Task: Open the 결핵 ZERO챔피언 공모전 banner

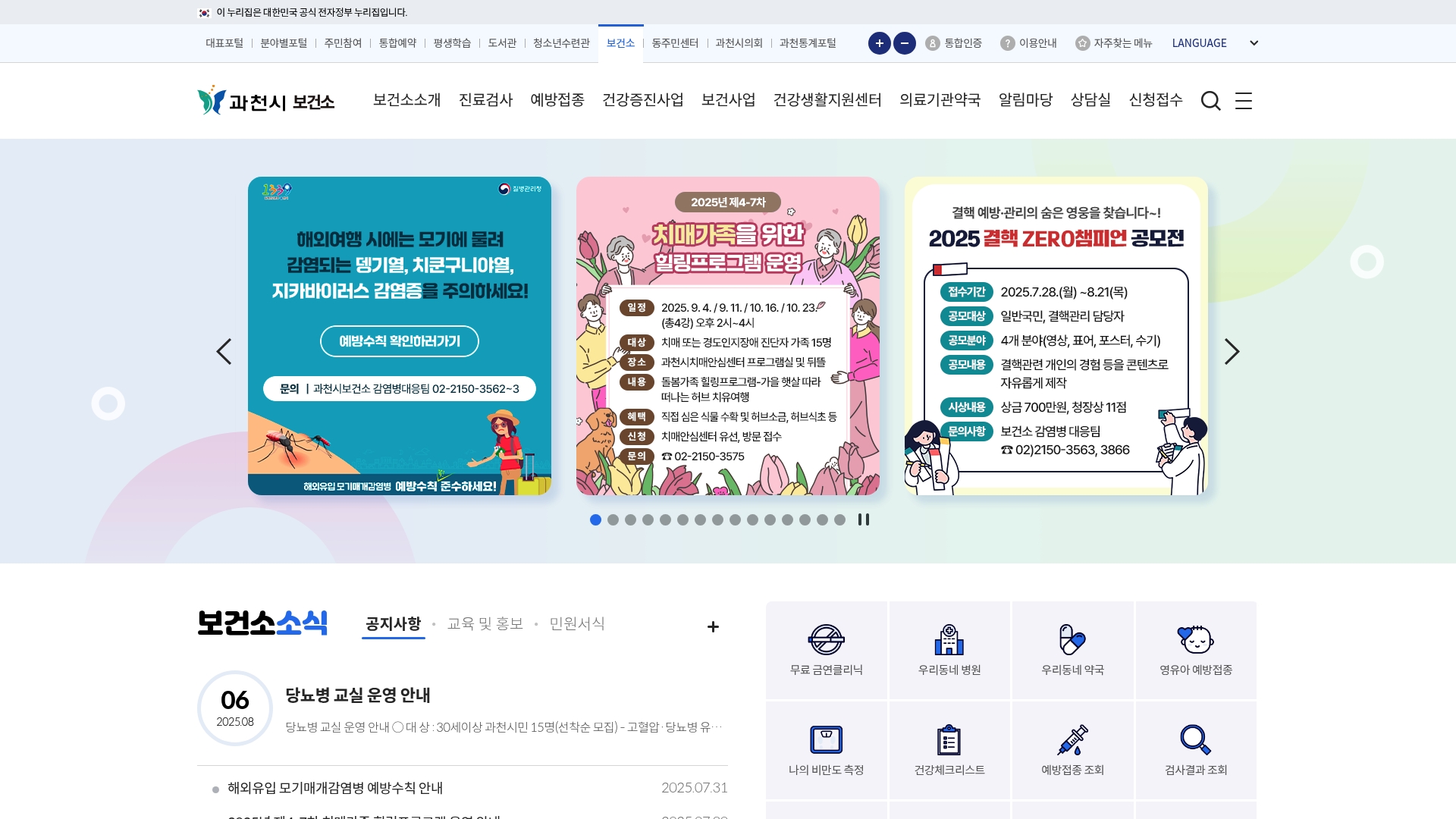Action: pos(1056,336)
